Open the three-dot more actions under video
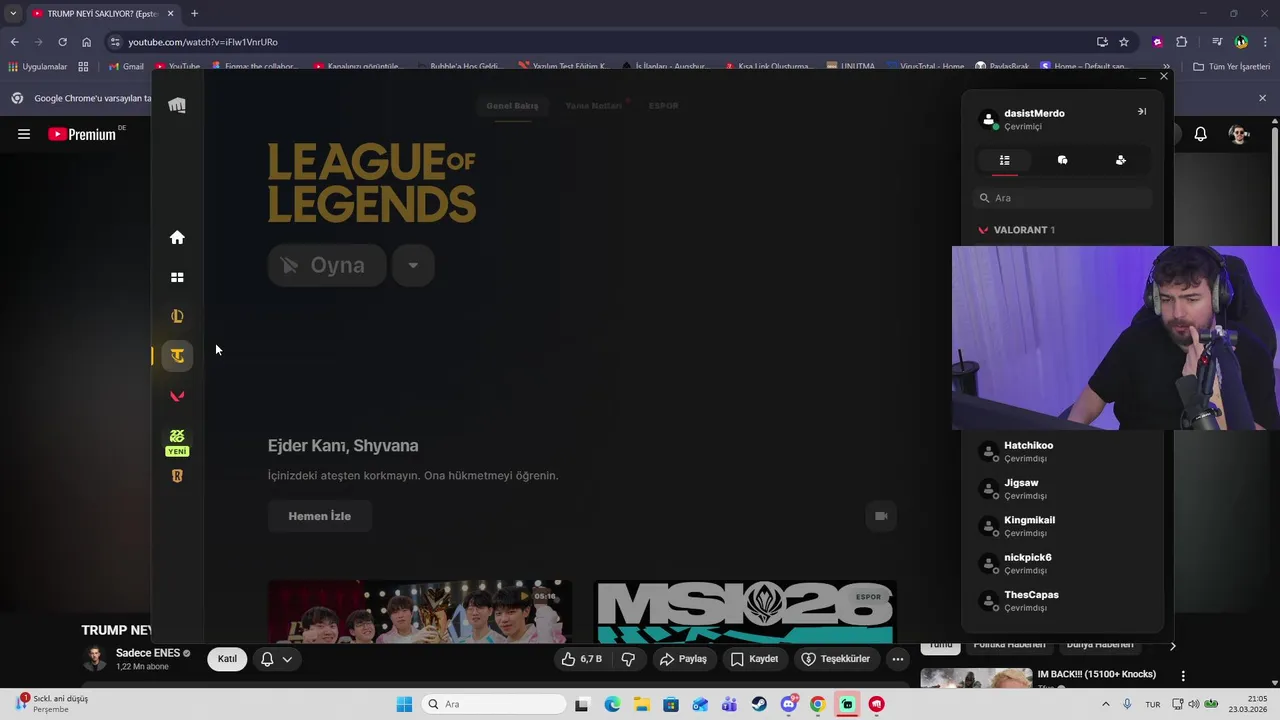Screen dimensions: 1280x720 897,659
